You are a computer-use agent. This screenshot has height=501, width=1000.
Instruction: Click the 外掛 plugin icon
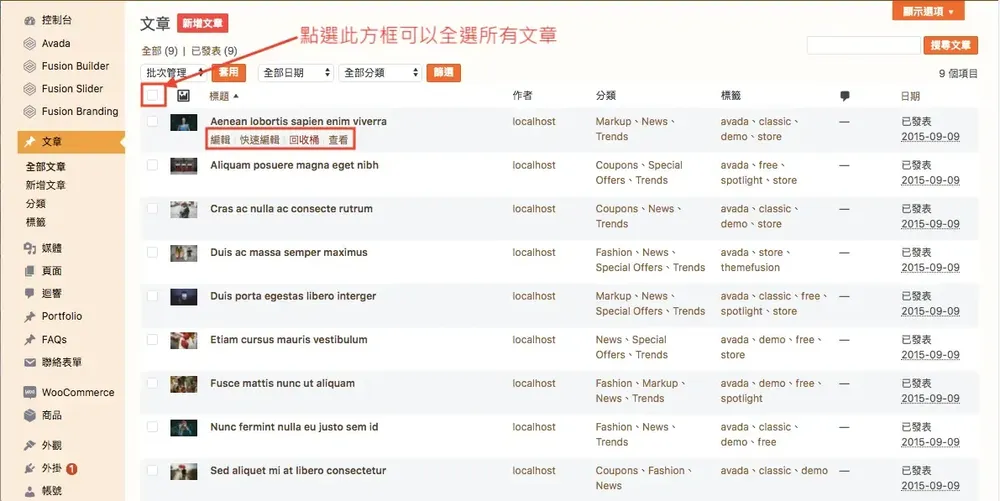[29, 468]
